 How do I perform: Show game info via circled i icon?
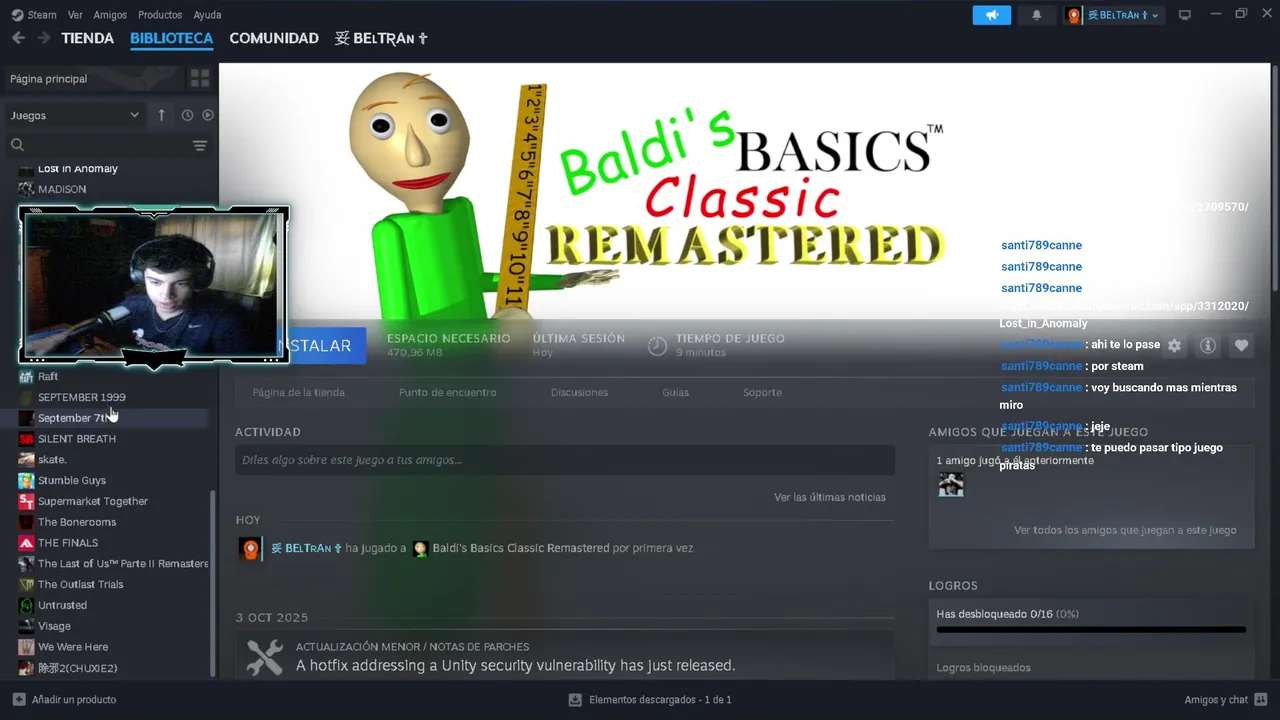click(x=1208, y=345)
